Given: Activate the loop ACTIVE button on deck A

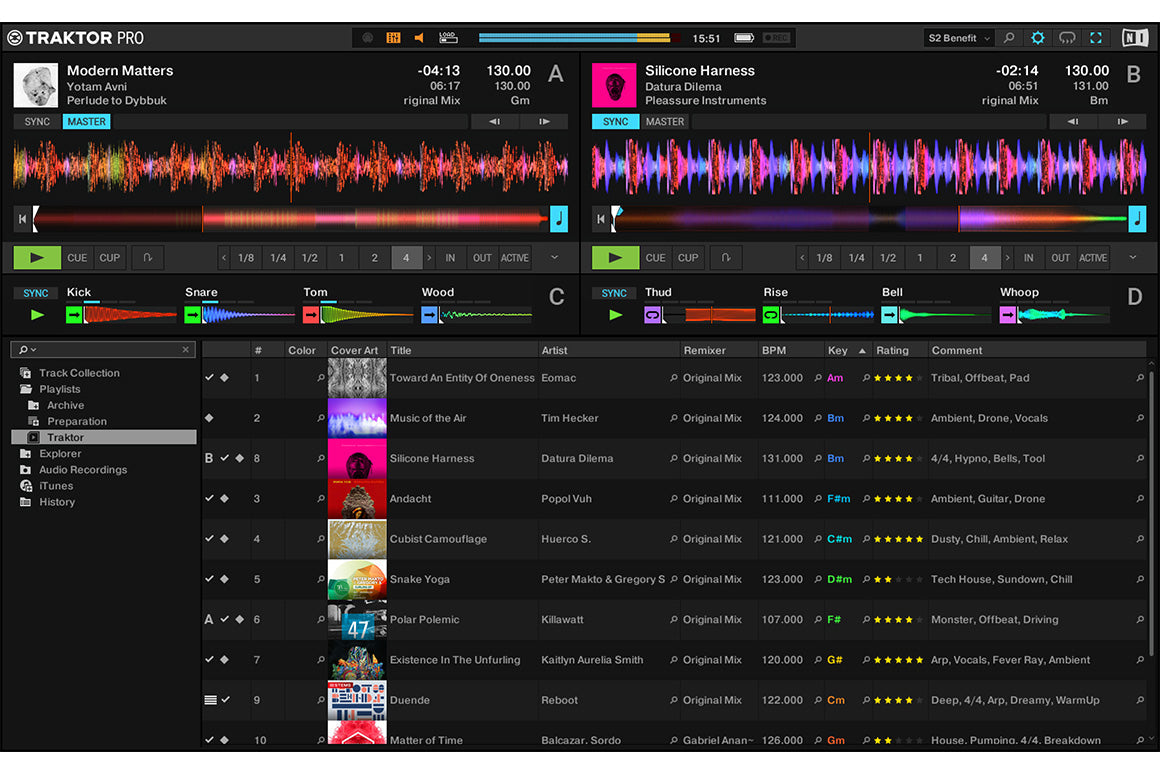Looking at the screenshot, I should click(514, 257).
